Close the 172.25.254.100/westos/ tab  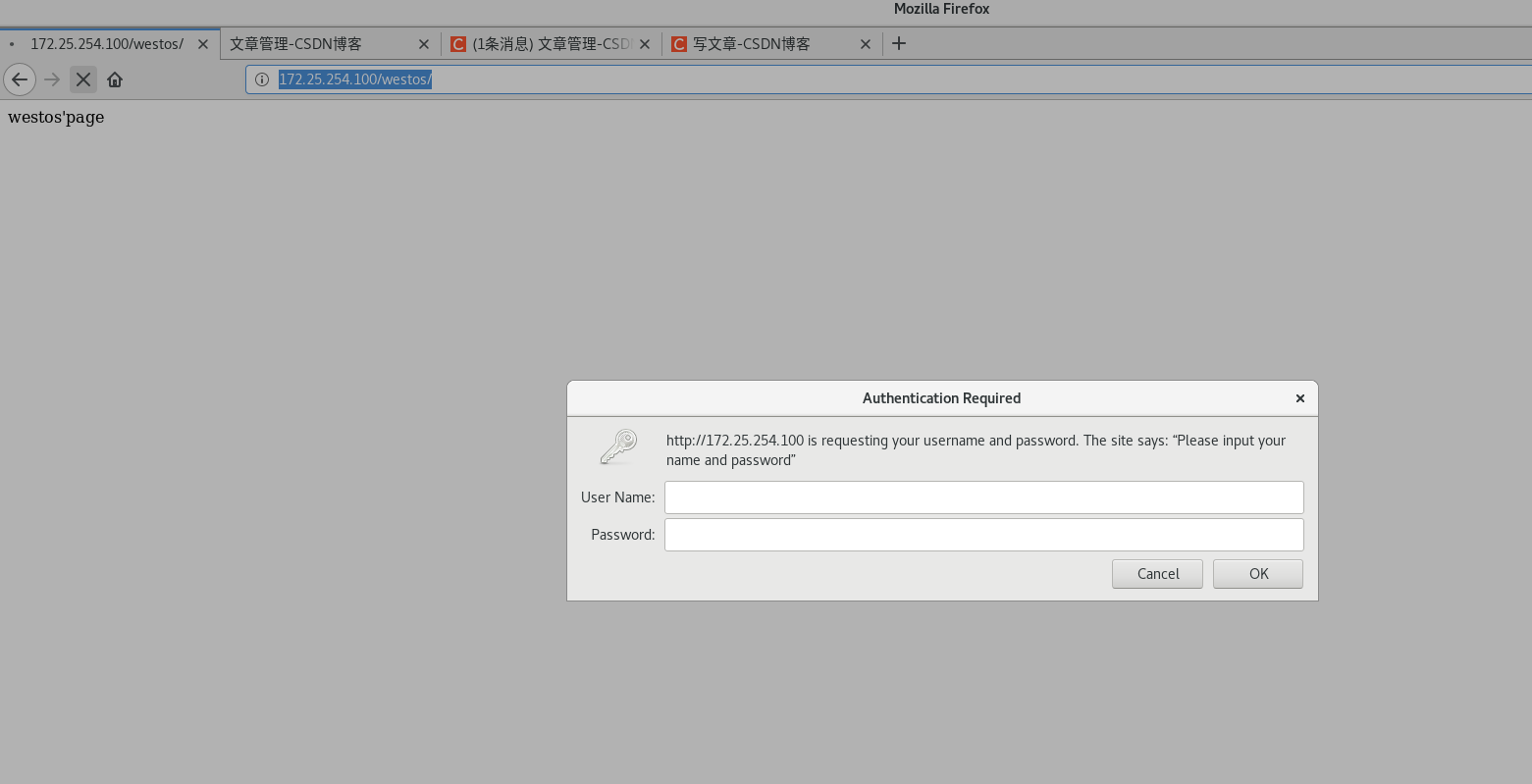[x=203, y=44]
